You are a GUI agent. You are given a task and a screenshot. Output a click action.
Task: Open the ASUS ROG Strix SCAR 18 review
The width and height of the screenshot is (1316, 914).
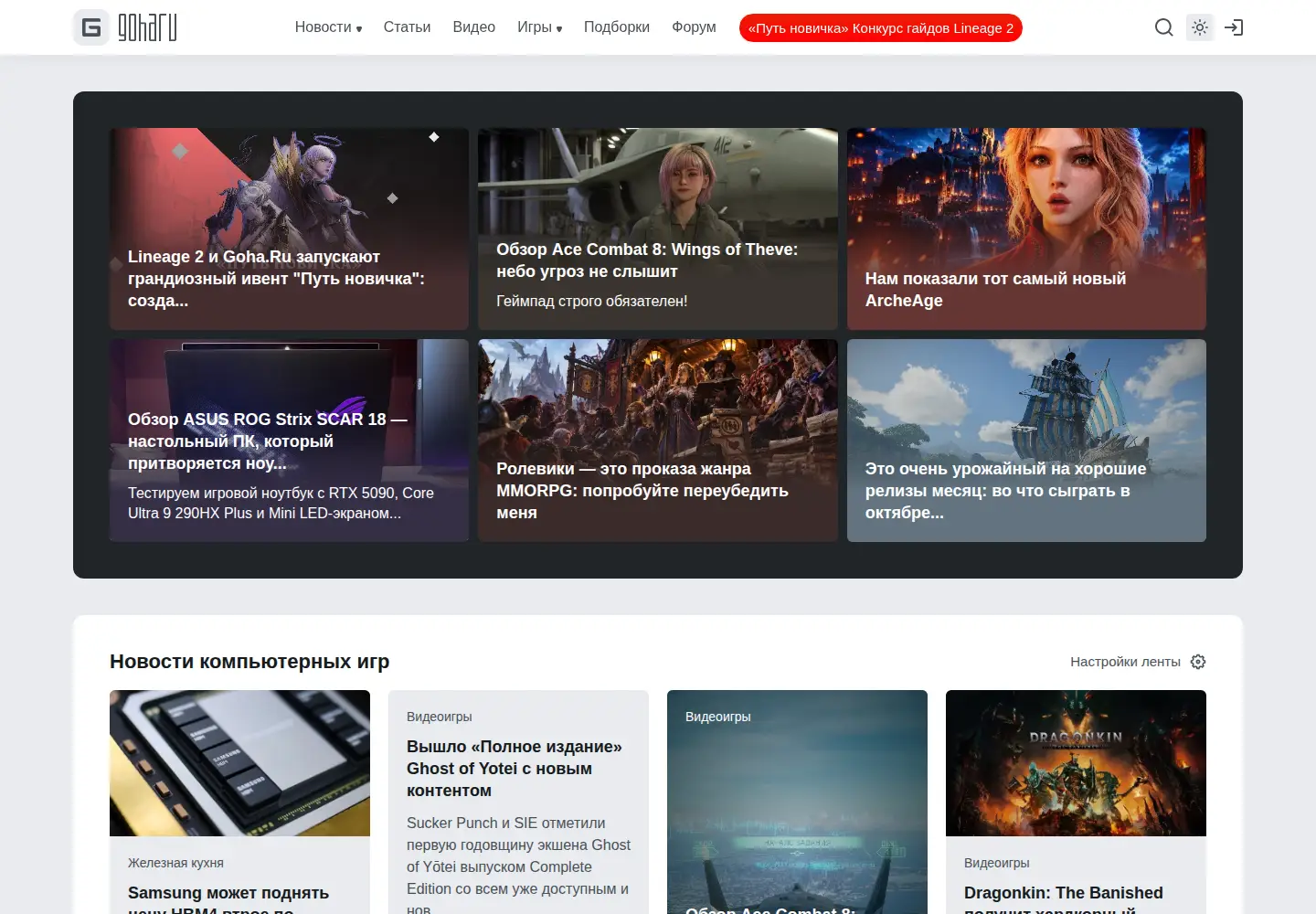pos(289,441)
